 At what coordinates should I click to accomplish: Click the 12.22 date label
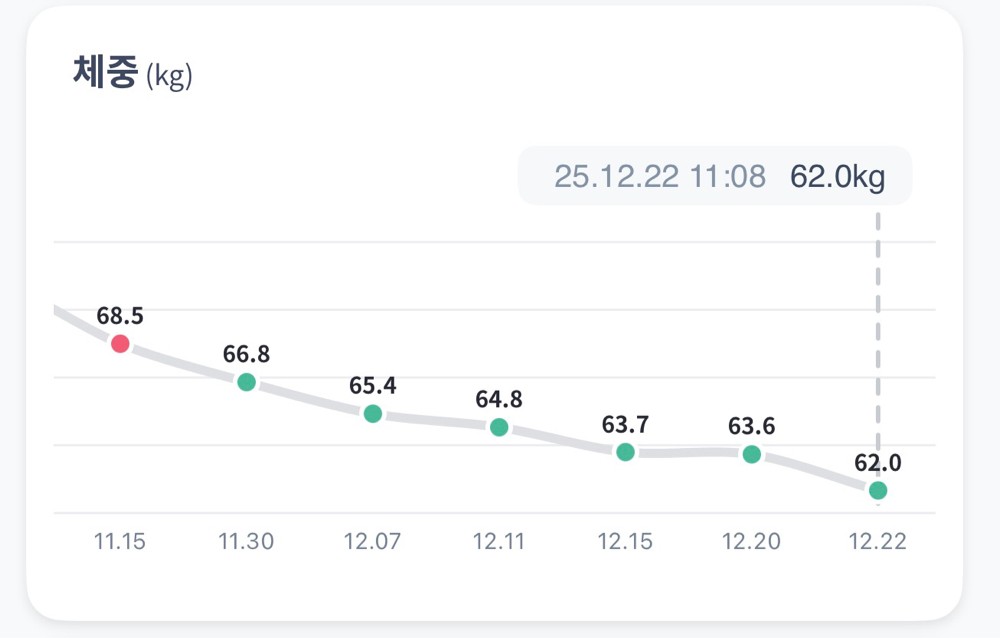(877, 542)
